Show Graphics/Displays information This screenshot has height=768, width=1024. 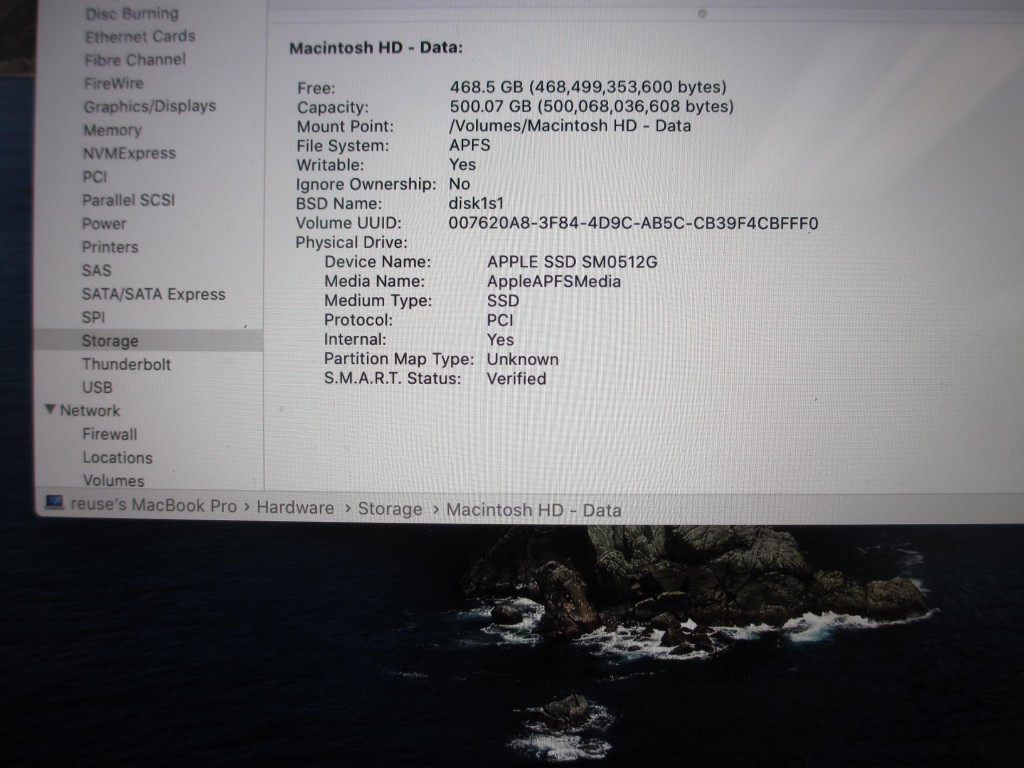[x=150, y=106]
